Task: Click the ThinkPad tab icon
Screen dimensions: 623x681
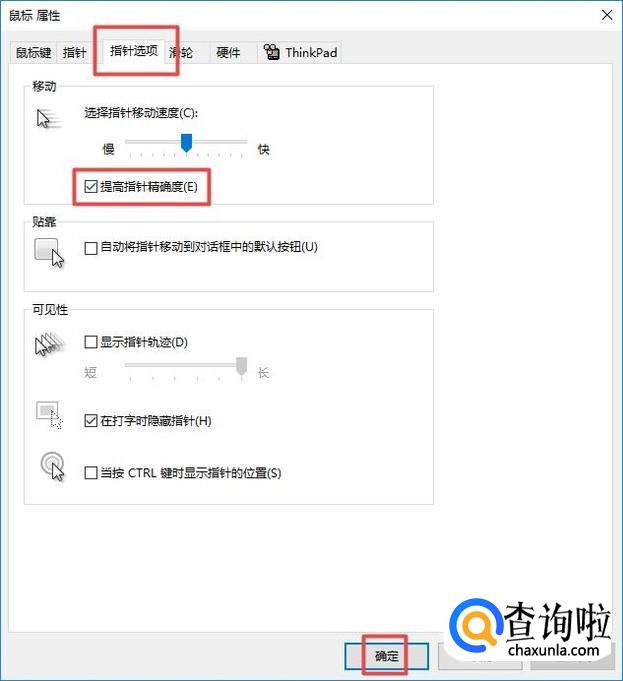Action: (272, 52)
